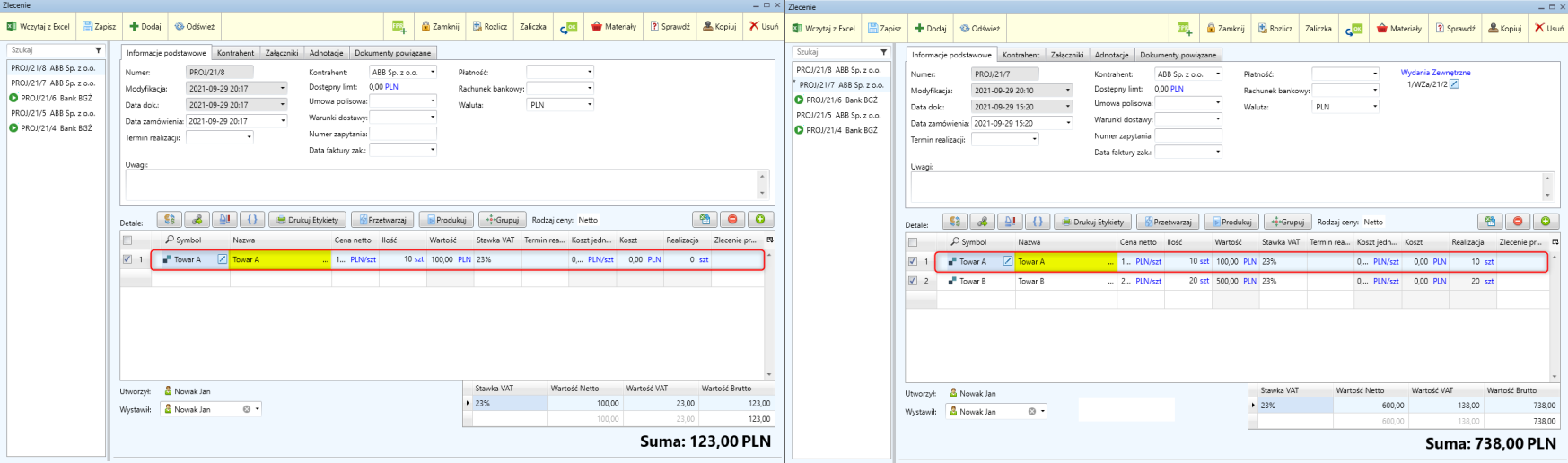Uncheck the checkbox for the Towar B row
The width and height of the screenshot is (1568, 463).
tap(913, 281)
